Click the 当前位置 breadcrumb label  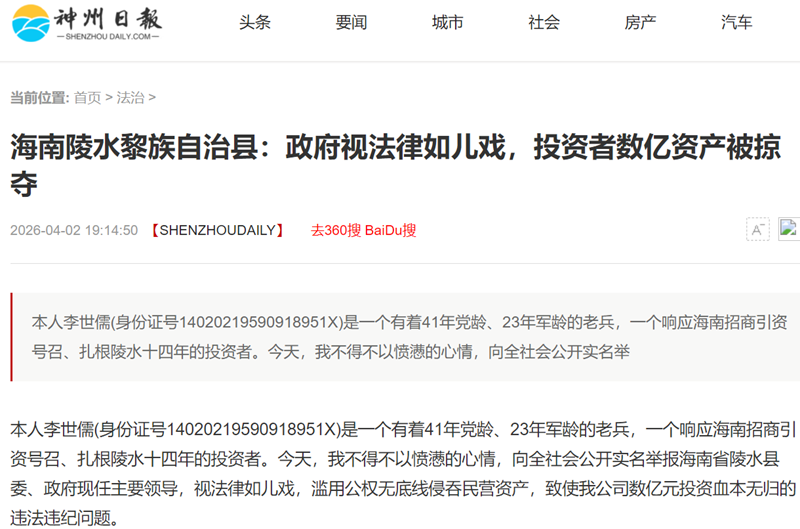click(x=39, y=97)
